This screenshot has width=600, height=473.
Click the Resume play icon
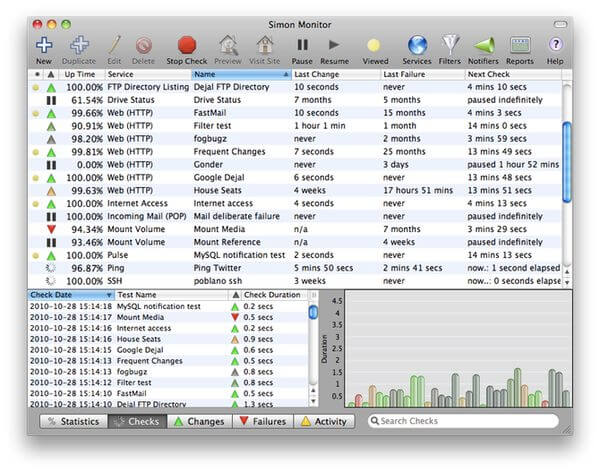[334, 45]
